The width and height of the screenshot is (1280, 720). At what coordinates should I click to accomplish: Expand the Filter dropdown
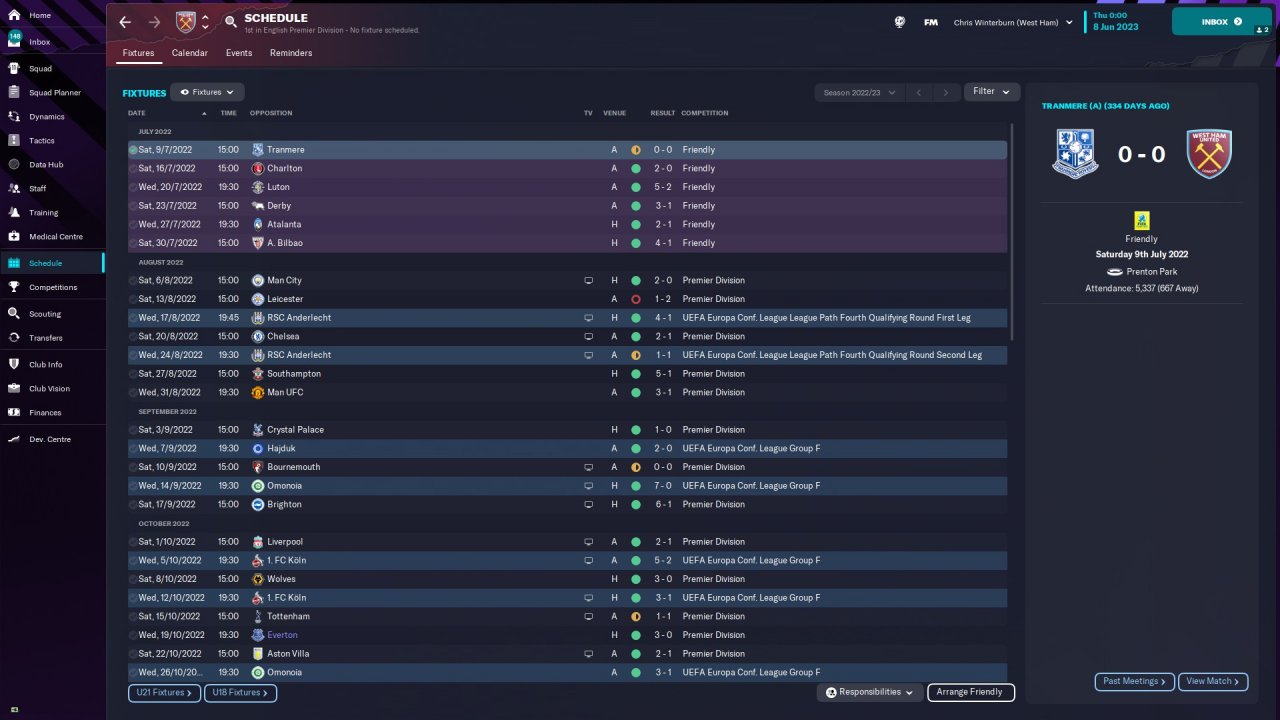click(x=992, y=92)
